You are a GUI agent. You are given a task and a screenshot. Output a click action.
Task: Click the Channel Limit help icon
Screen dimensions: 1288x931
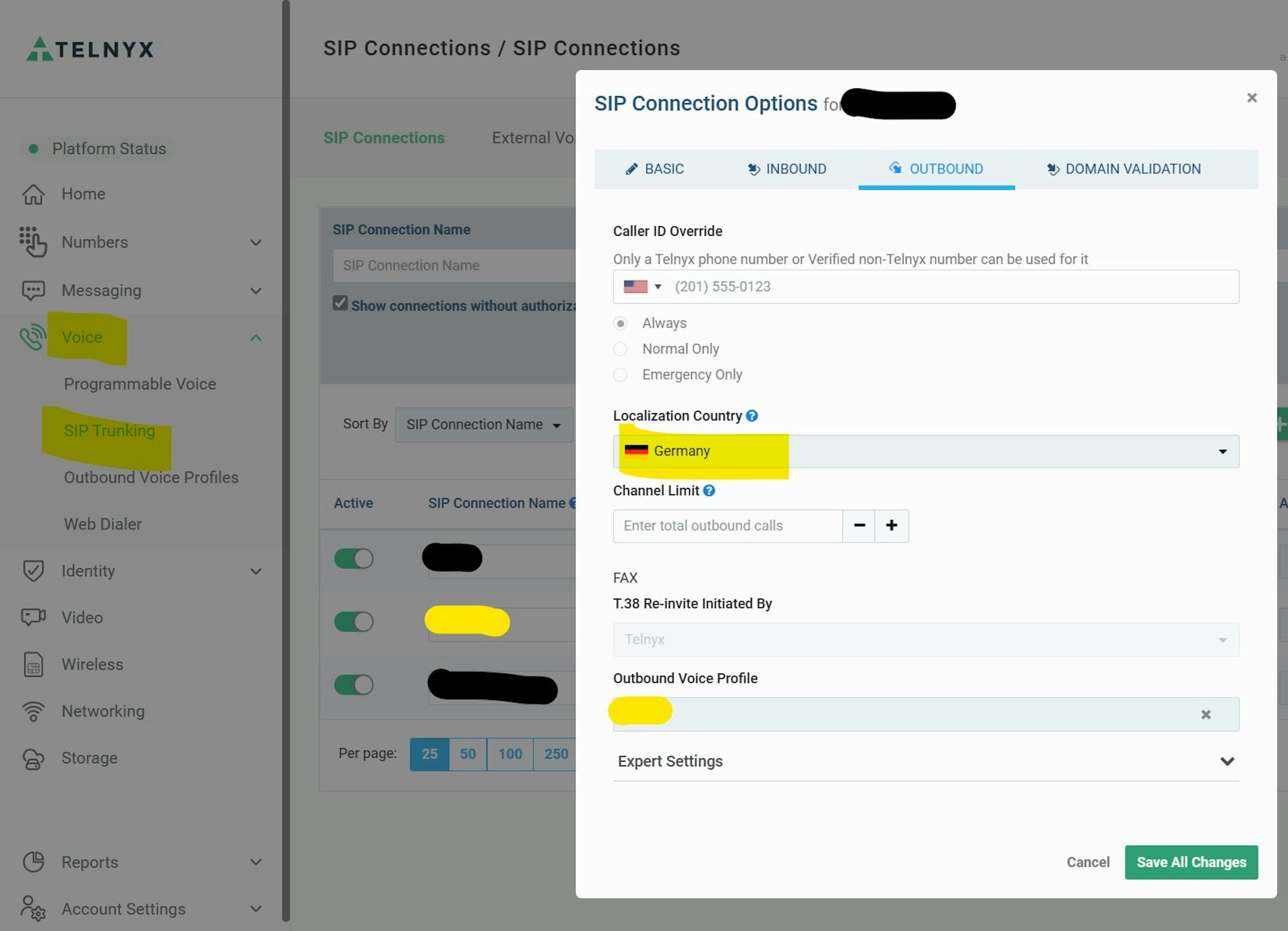click(x=709, y=490)
